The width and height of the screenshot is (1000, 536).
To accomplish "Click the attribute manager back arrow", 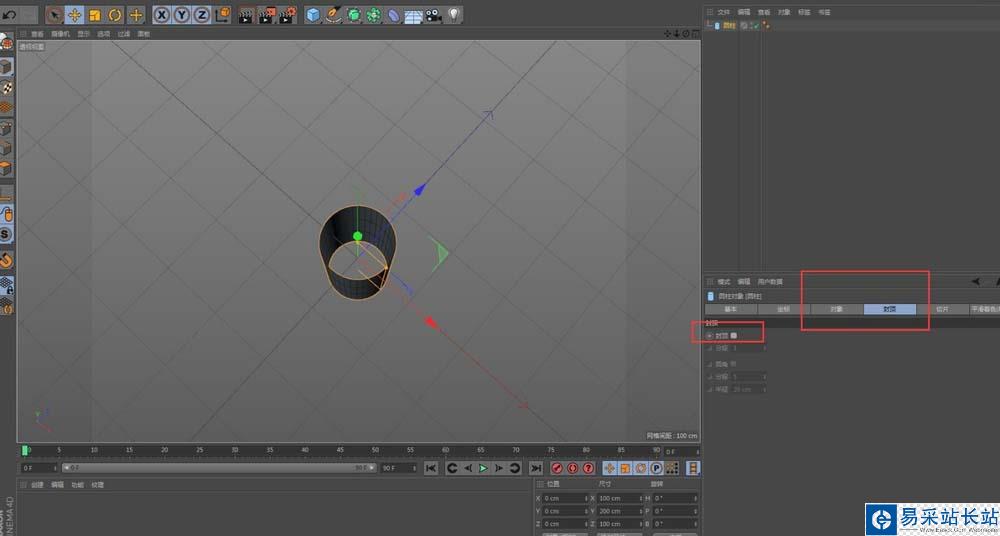I will 975,281.
